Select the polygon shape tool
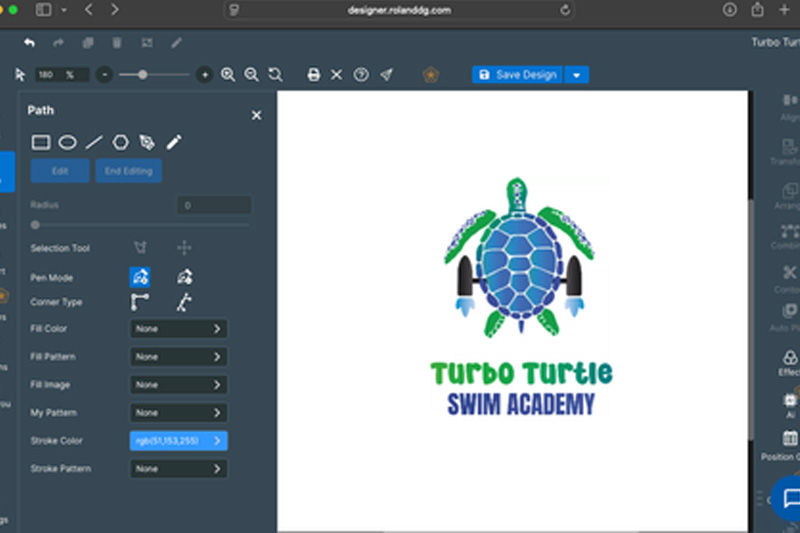The width and height of the screenshot is (800, 533). pyautogui.click(x=120, y=142)
